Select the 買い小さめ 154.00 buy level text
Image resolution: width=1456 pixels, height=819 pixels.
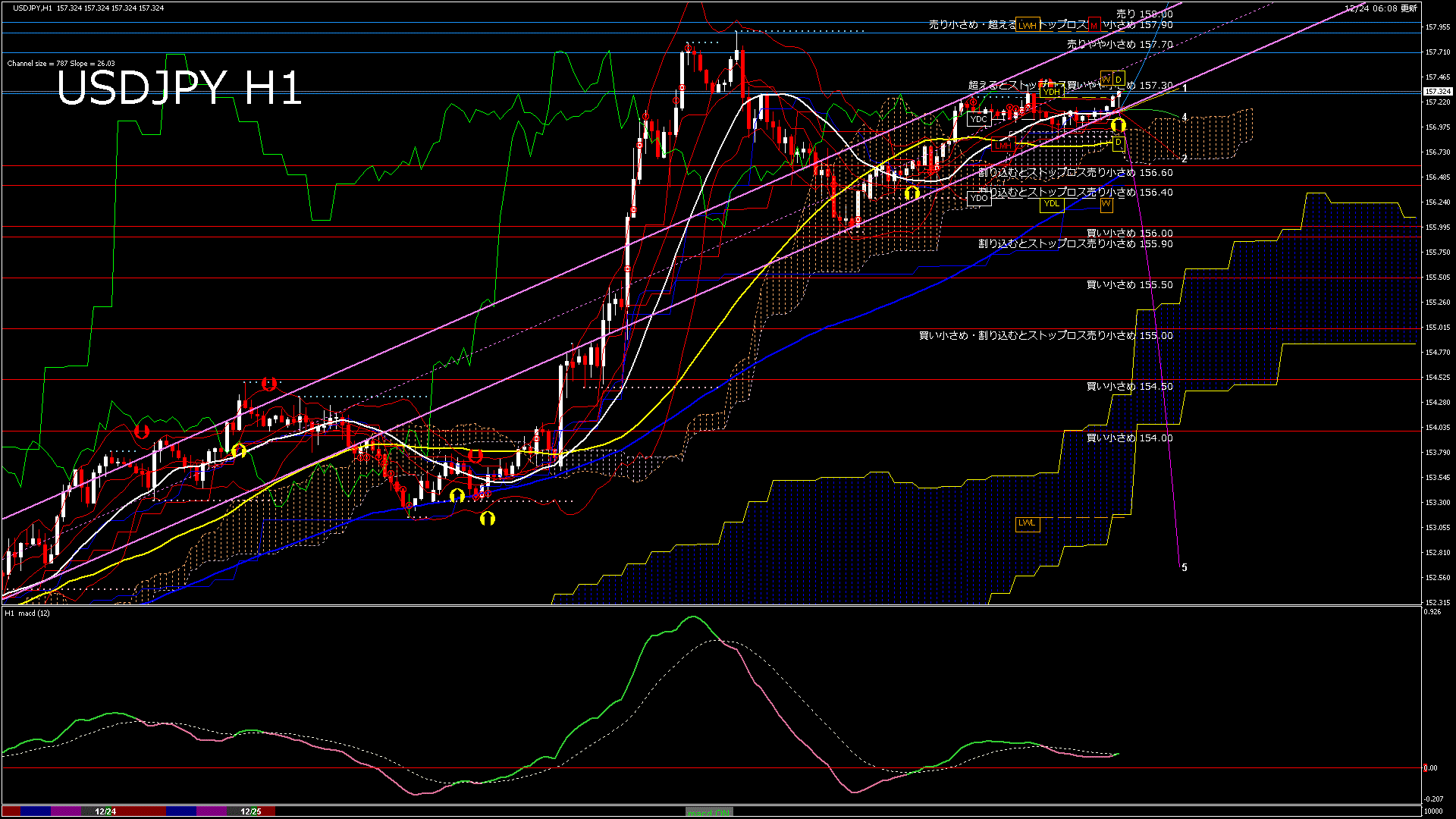point(1129,438)
